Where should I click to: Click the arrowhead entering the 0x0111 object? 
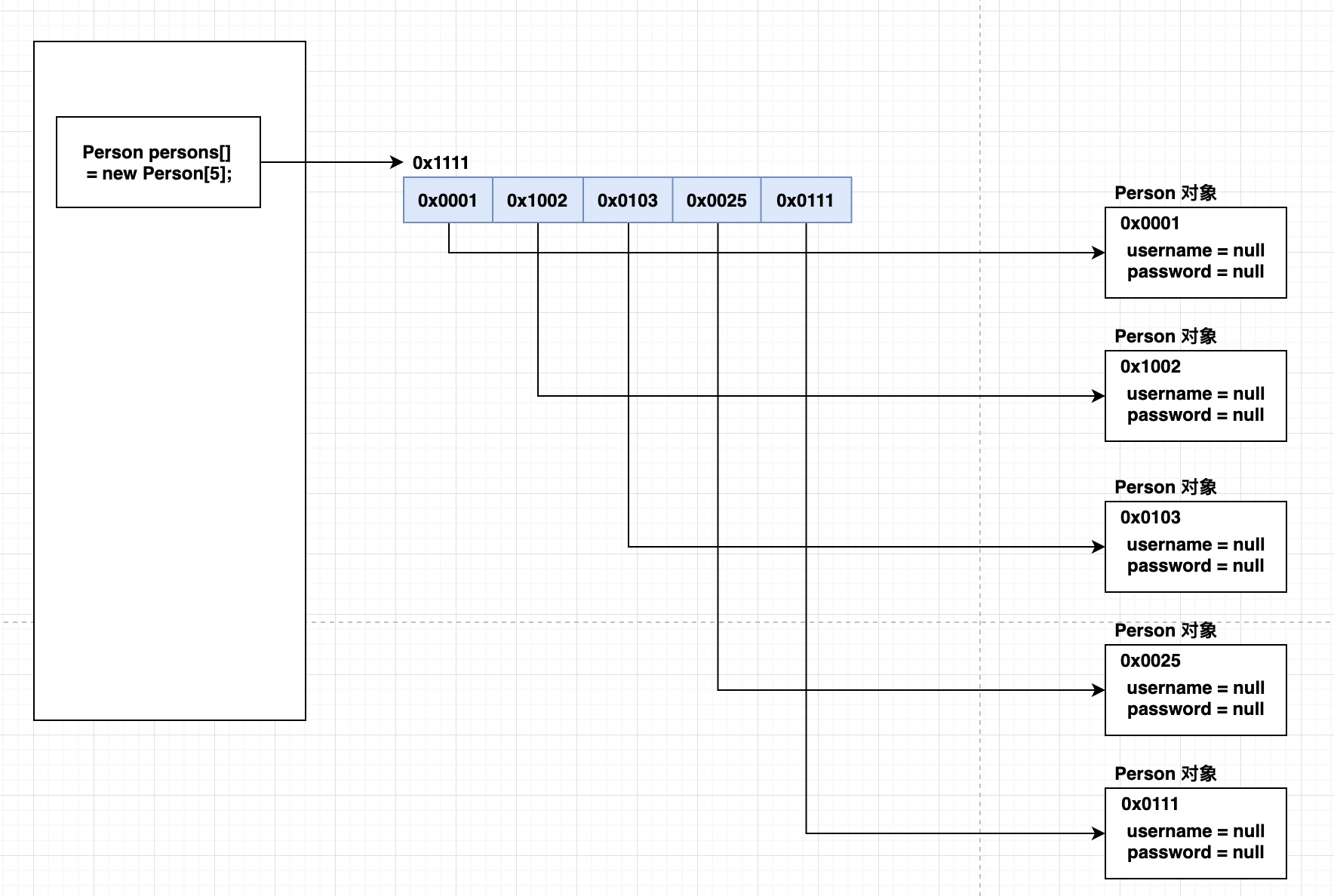tap(1099, 833)
